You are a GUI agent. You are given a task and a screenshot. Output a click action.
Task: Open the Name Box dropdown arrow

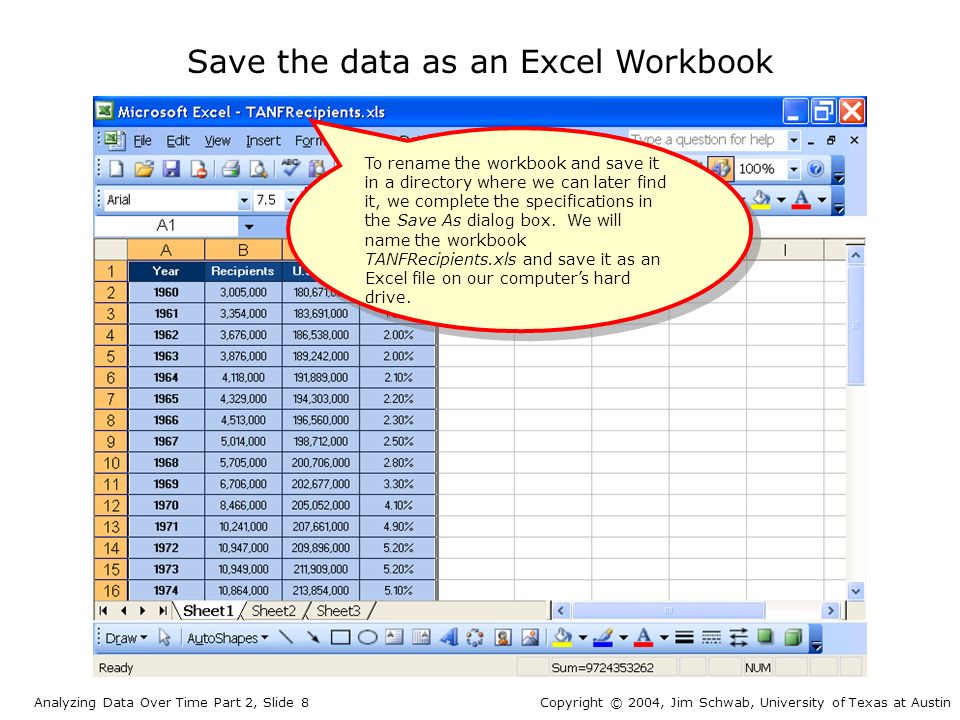[x=249, y=227]
